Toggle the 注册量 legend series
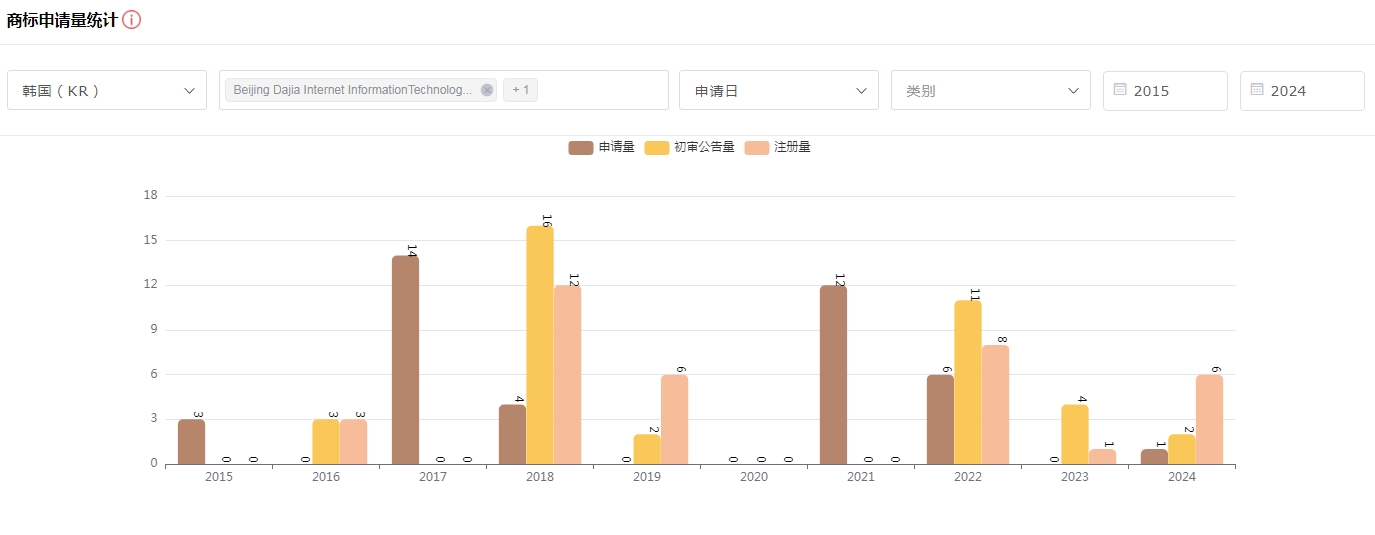The width and height of the screenshot is (1375, 535). point(778,147)
